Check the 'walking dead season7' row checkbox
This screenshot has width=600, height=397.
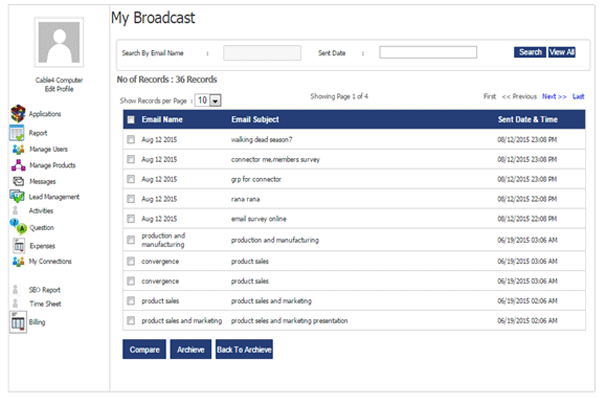pyautogui.click(x=131, y=139)
